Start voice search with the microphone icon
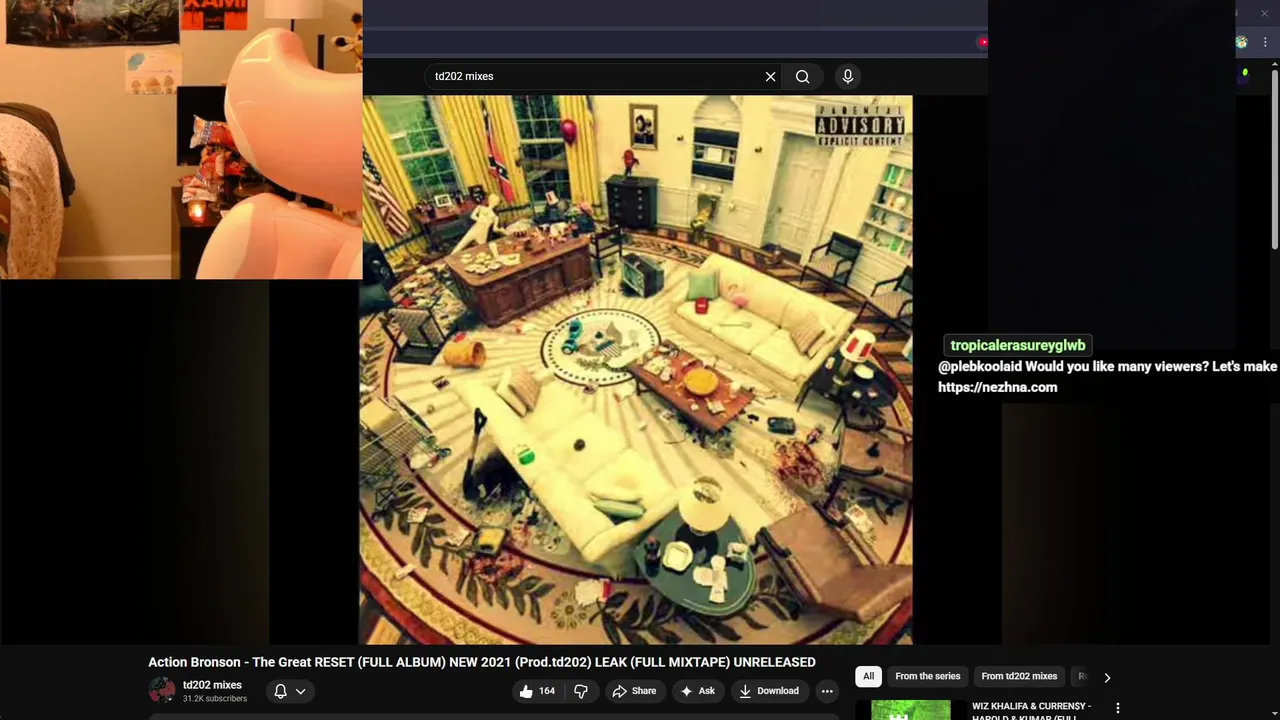Viewport: 1280px width, 720px height. 847,76
